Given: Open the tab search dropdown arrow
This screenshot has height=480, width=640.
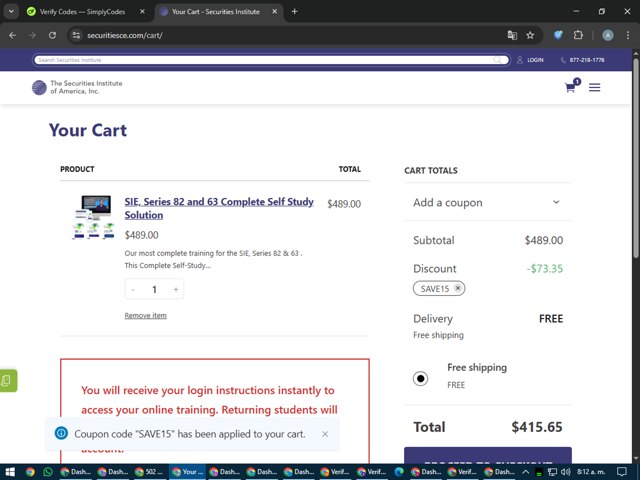Looking at the screenshot, I should tap(11, 11).
